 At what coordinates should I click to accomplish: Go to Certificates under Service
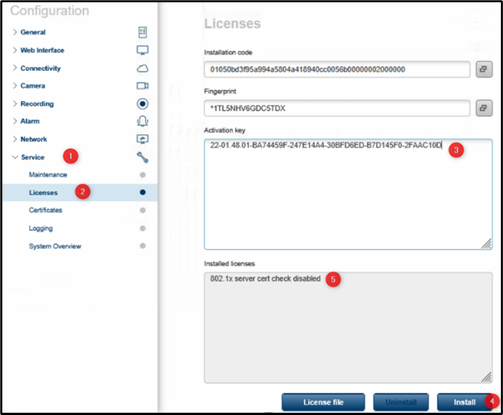pos(45,210)
